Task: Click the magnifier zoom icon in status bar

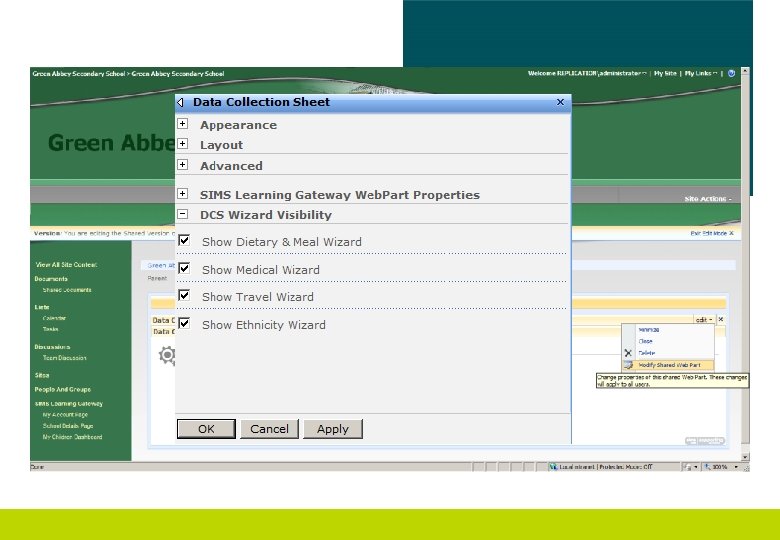Action: [x=707, y=467]
